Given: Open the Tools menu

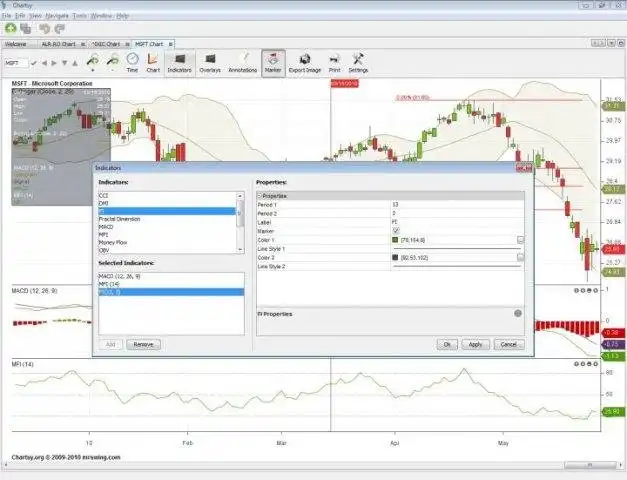Looking at the screenshot, I should click(80, 16).
